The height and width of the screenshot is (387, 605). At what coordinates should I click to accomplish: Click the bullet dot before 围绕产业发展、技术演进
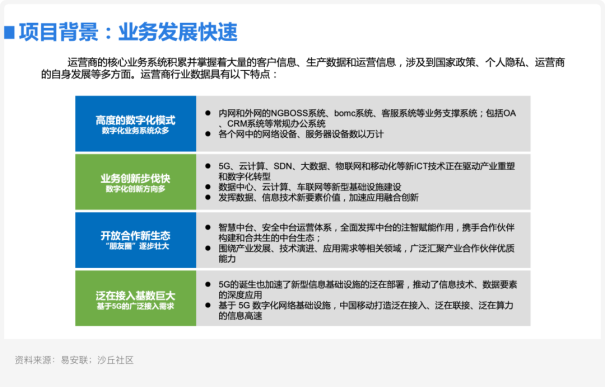208,248
